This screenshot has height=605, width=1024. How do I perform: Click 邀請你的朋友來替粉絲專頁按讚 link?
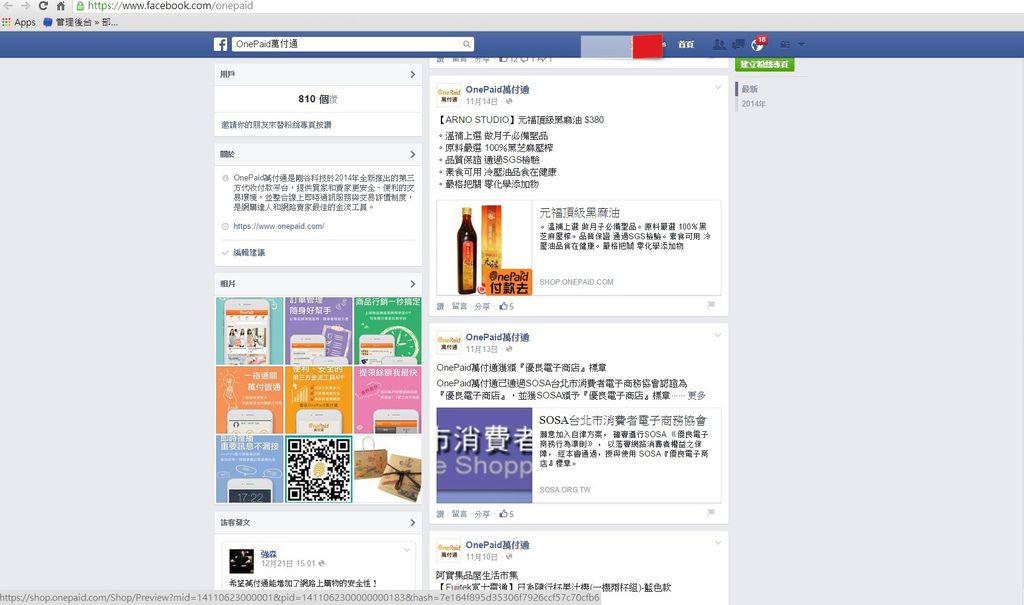[x=276, y=125]
